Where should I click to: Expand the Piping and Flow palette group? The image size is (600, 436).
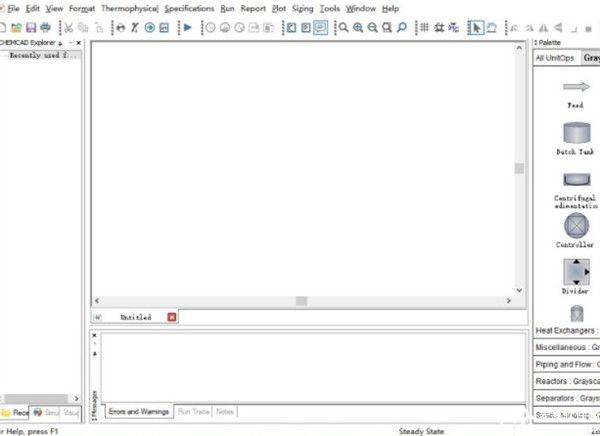566,364
